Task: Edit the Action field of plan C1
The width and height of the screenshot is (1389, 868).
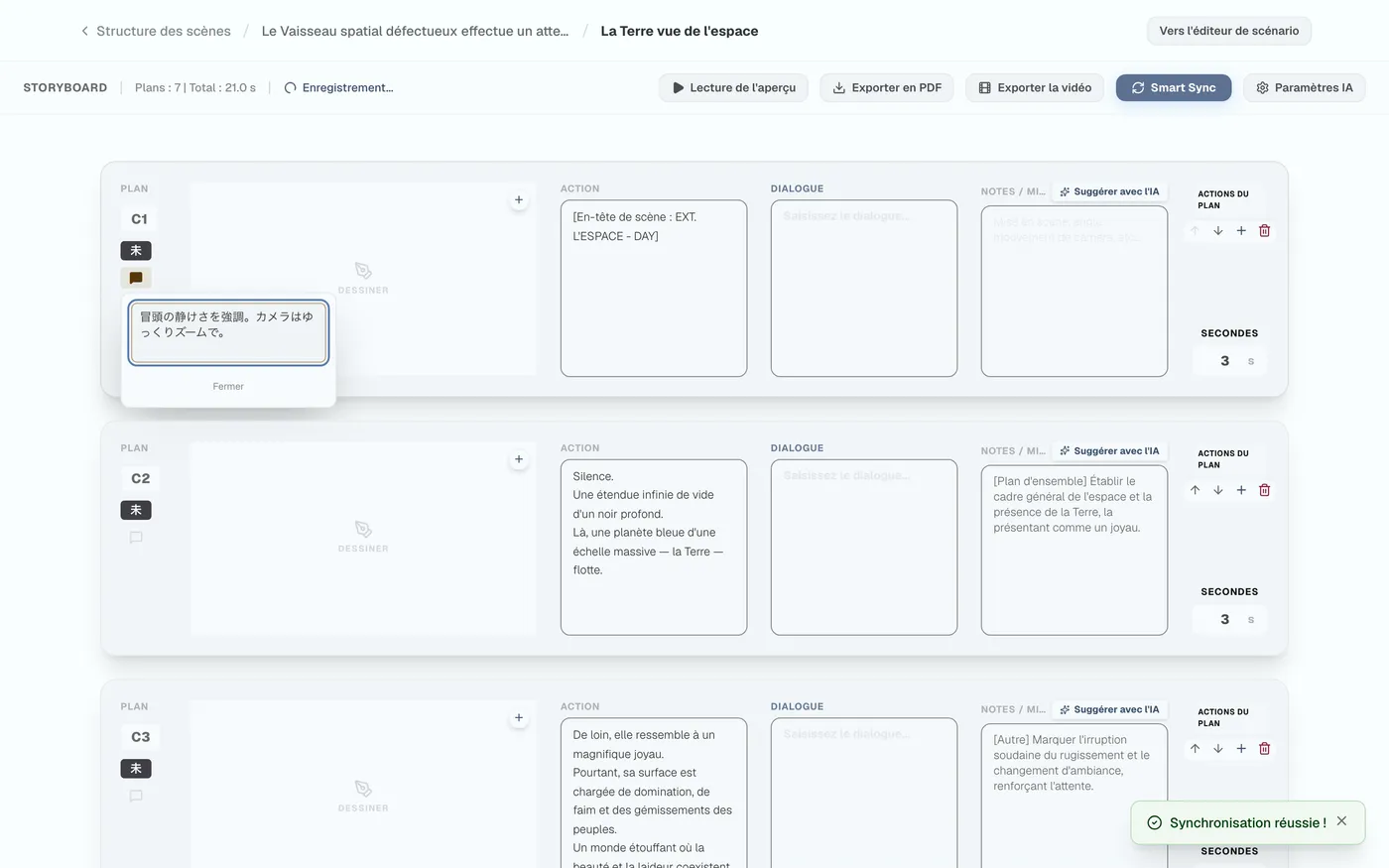Action: tap(654, 289)
